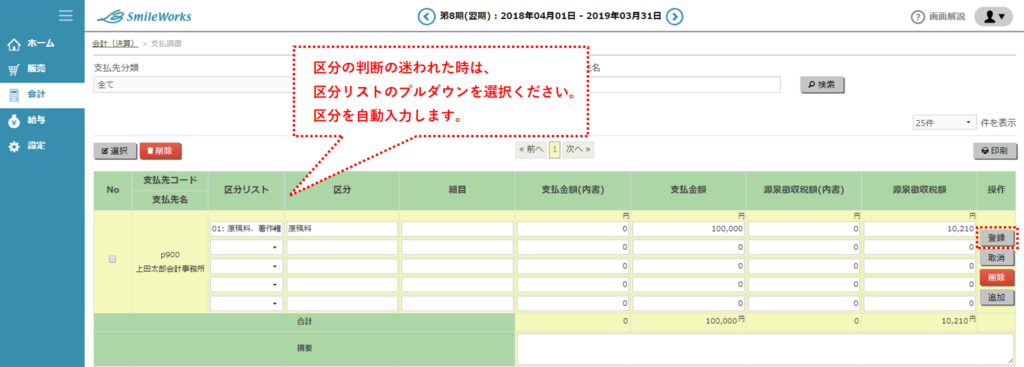This screenshot has height=367, width=1024.
Task: Tick the checkbox for p900 上田太郎会計事務所
Action: click(112, 259)
